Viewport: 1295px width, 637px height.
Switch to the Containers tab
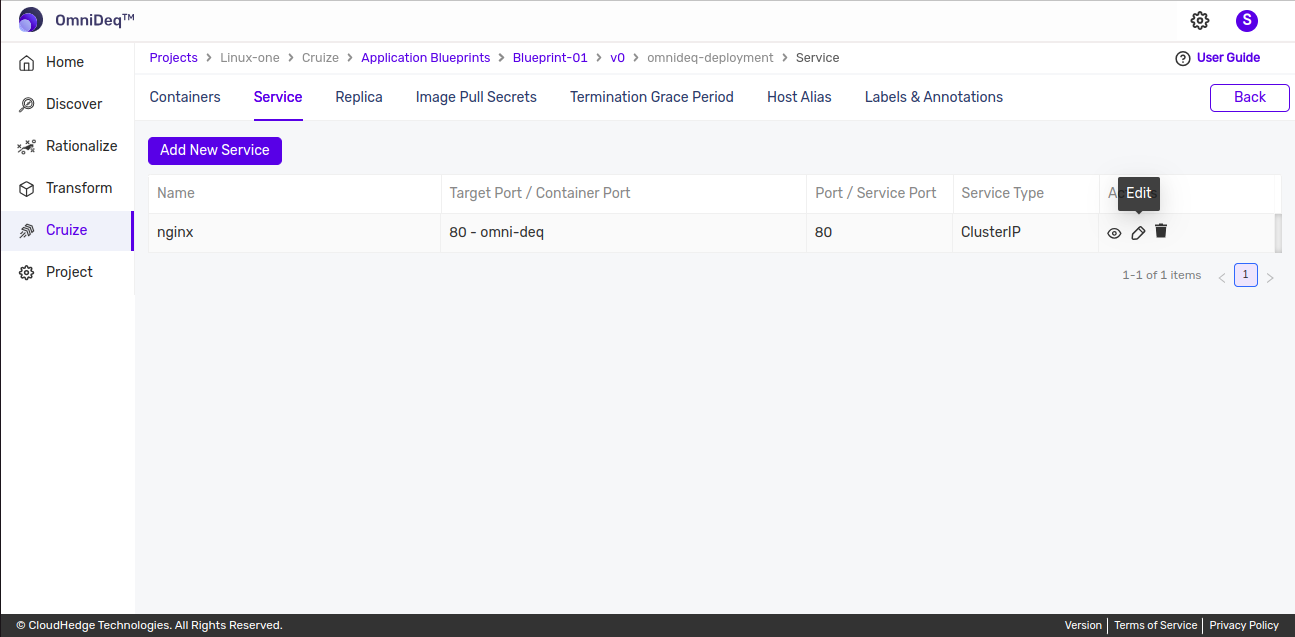[185, 97]
